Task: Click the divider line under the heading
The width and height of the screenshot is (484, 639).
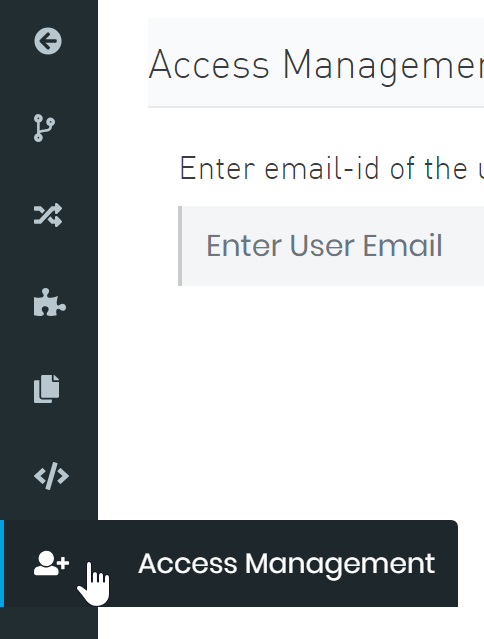Action: tap(316, 107)
